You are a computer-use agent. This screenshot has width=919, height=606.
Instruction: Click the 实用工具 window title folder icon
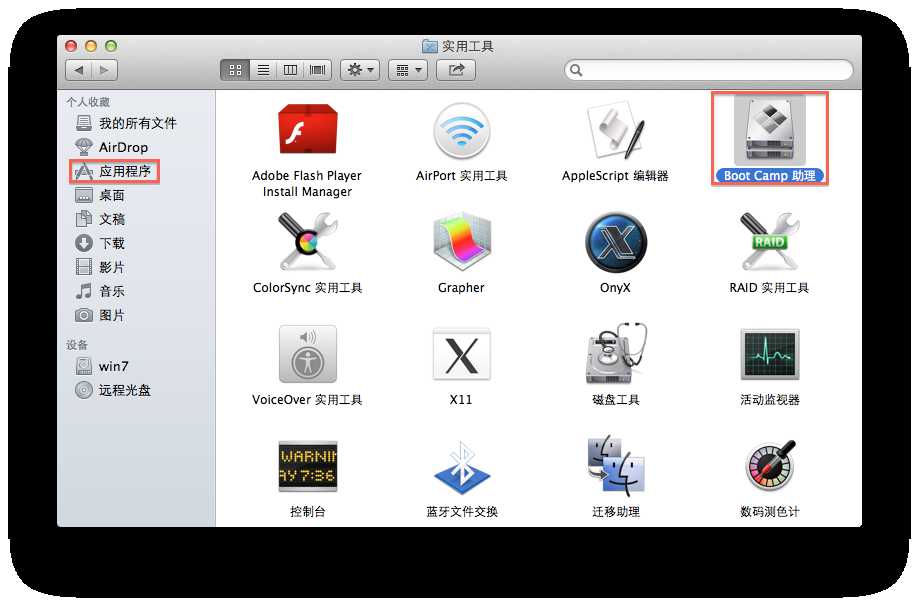tap(430, 46)
